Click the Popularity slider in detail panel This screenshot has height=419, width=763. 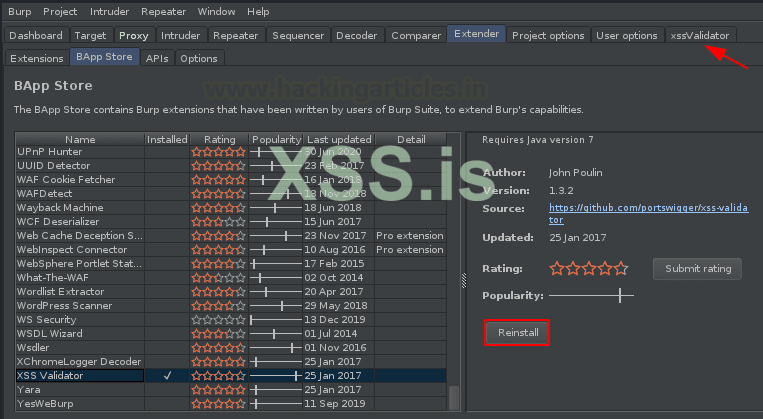(x=591, y=295)
